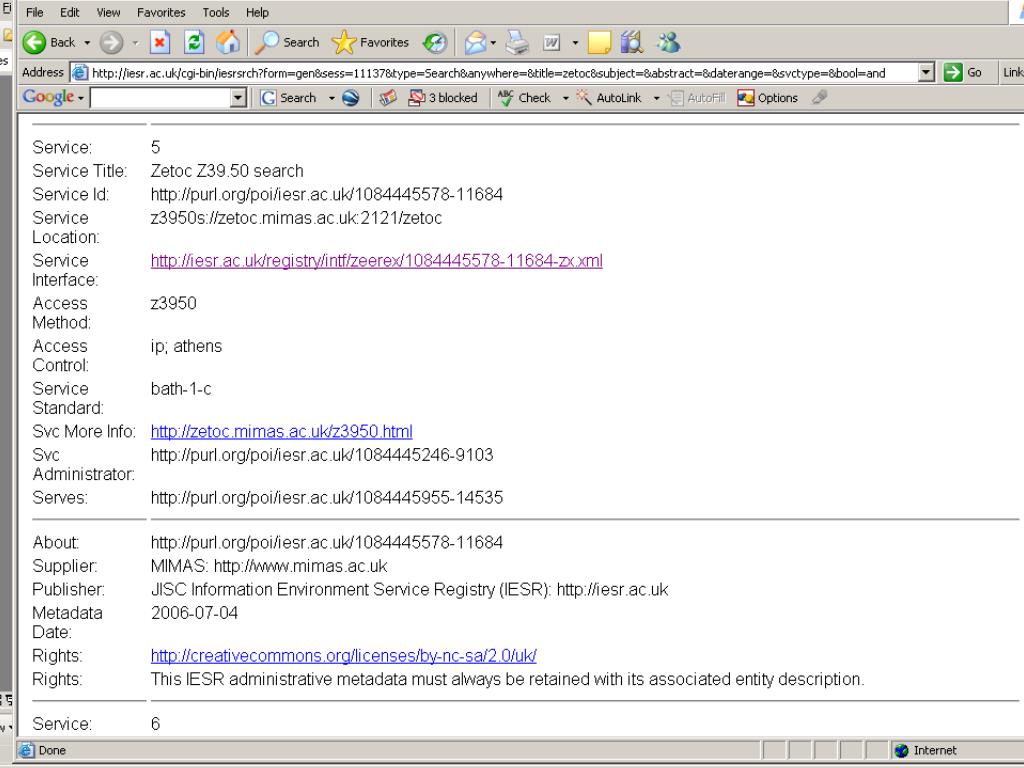Click the AutoFill button
The width and height of the screenshot is (1024, 768).
pos(697,98)
